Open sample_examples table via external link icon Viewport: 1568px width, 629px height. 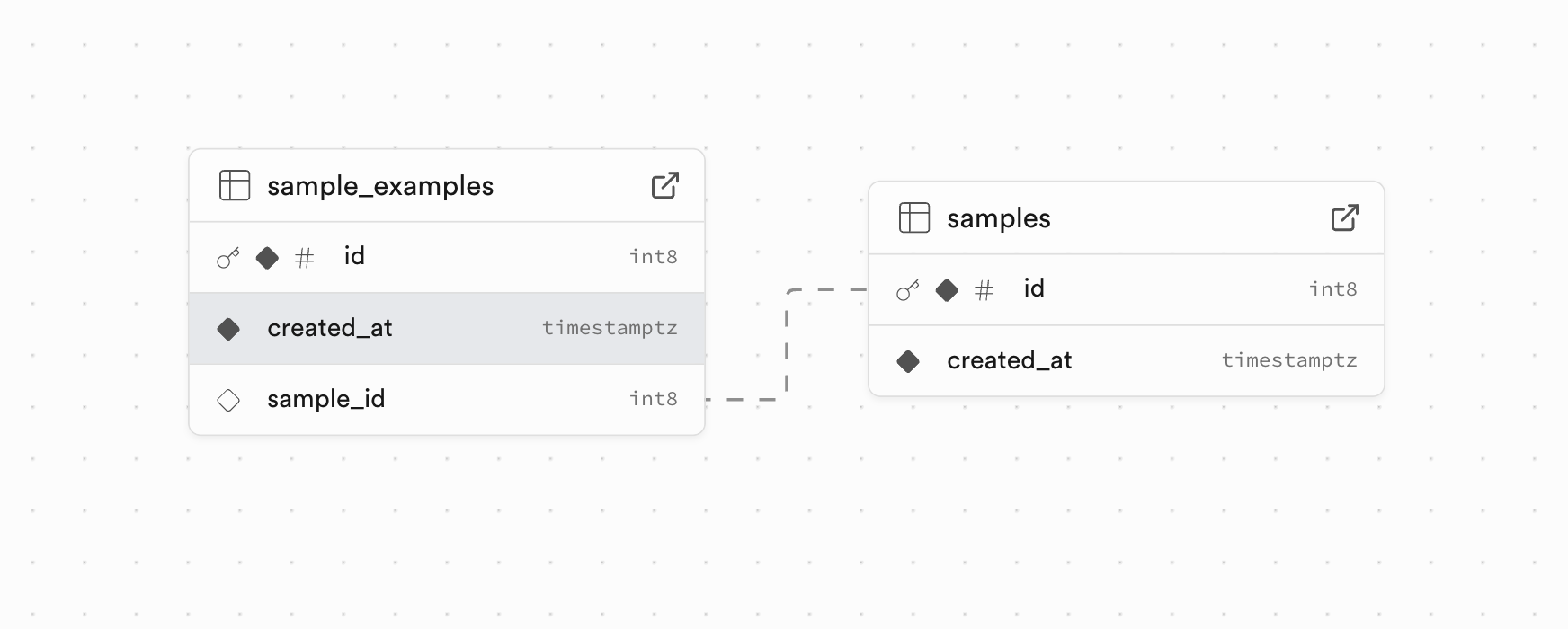coord(664,186)
